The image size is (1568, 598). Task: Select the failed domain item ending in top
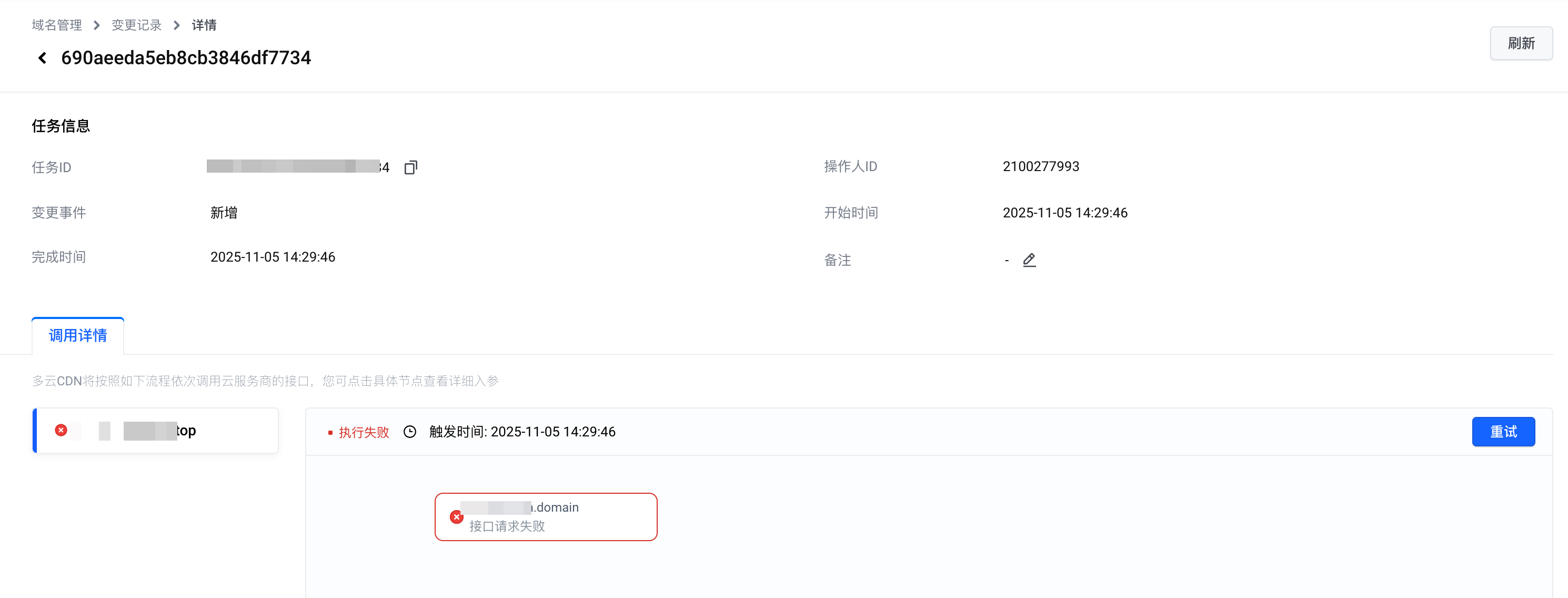[x=156, y=431]
